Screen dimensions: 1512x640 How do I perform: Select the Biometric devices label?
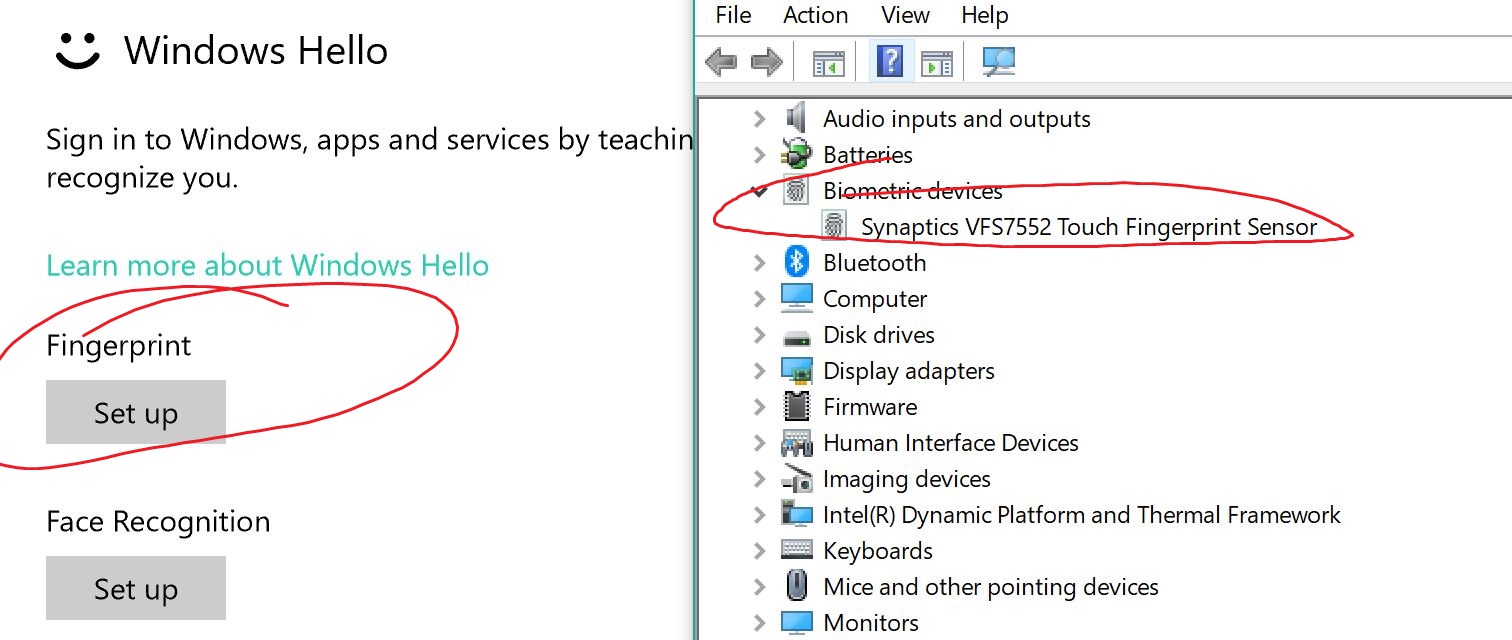coord(912,190)
